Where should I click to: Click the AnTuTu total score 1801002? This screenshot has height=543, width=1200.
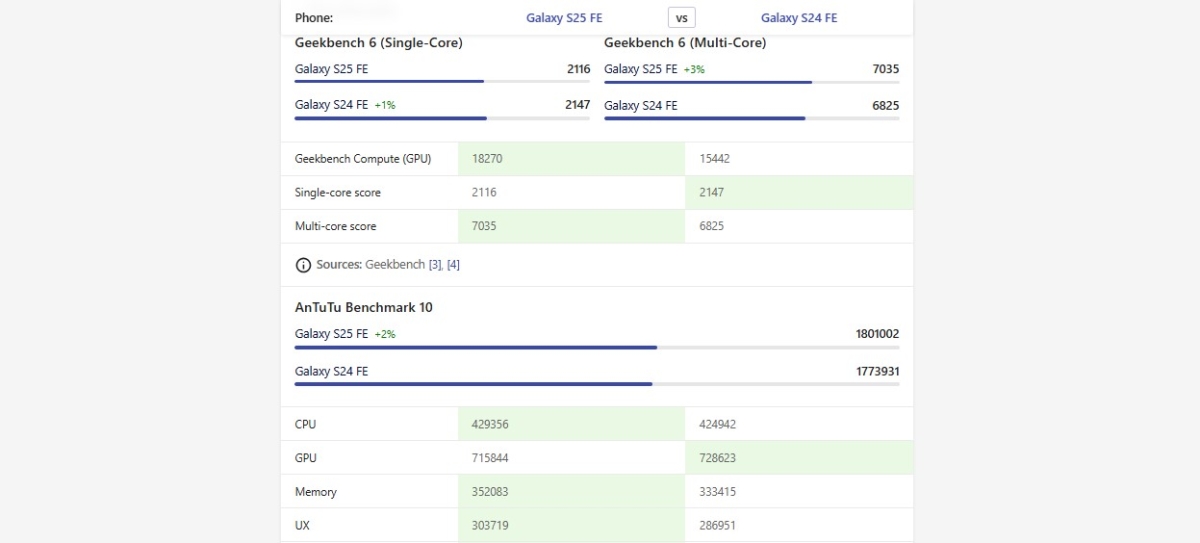click(x=877, y=334)
